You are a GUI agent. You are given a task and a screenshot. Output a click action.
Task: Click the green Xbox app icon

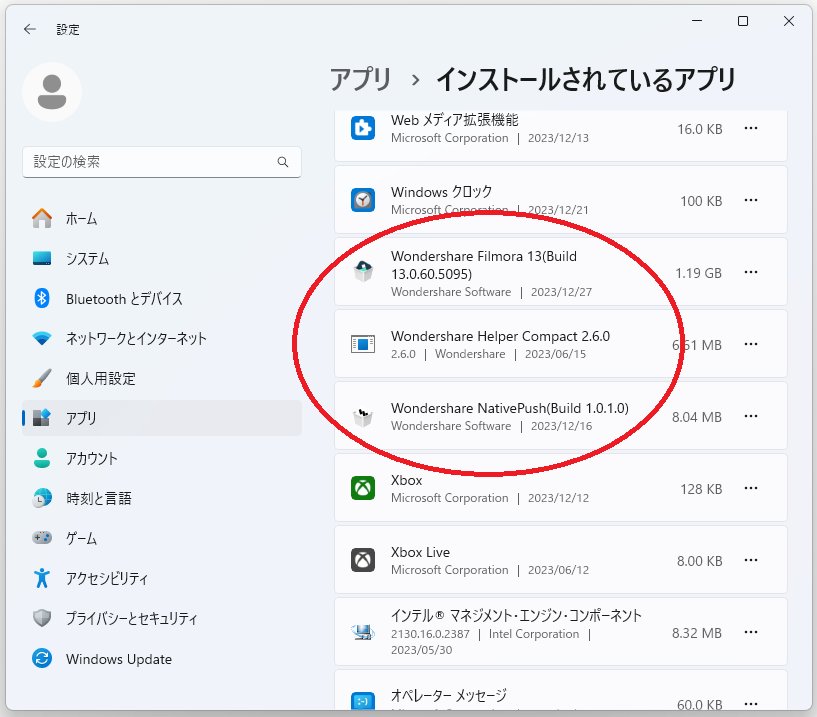pos(363,488)
